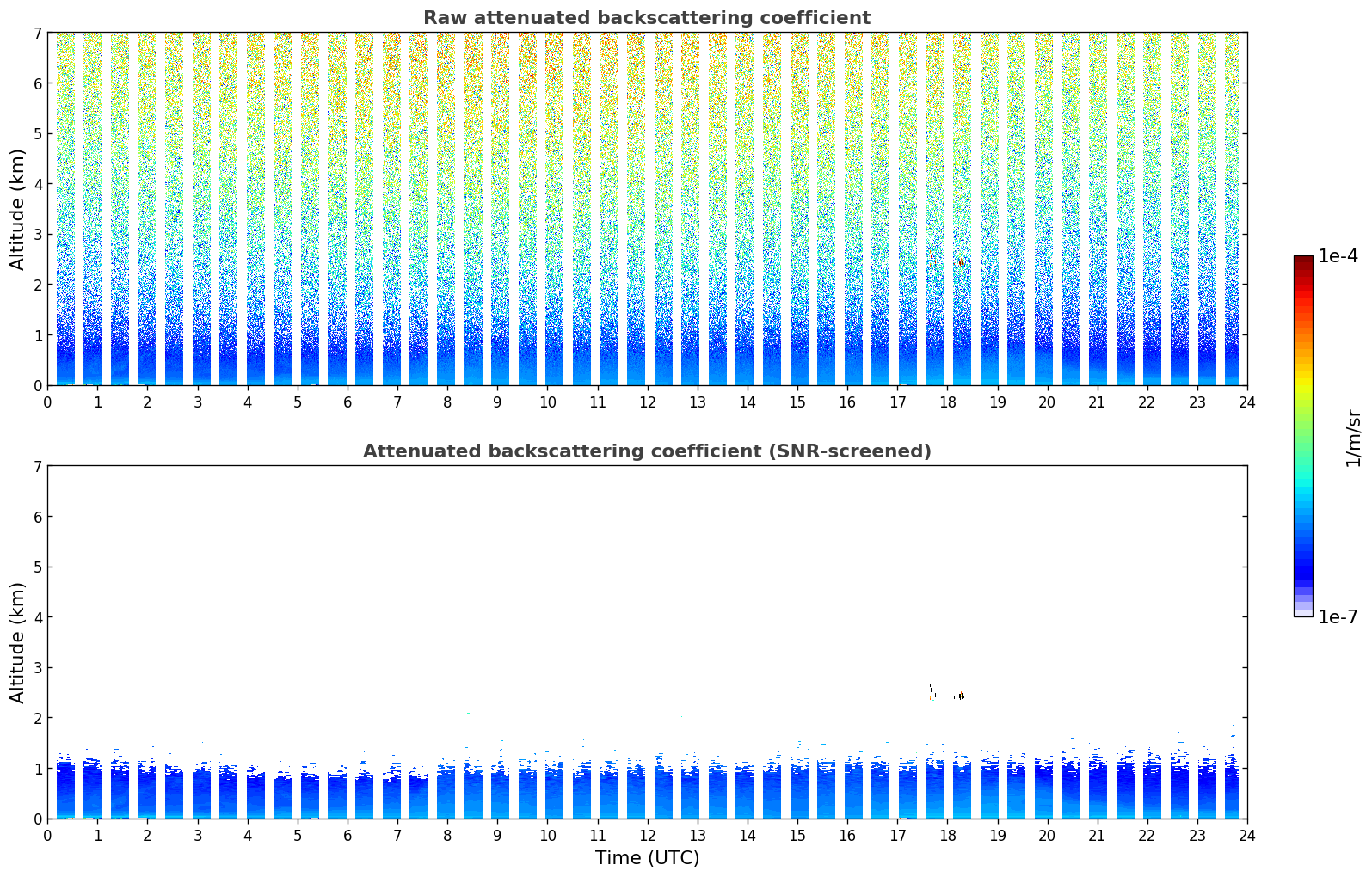Click the '18' hour tick under the upper plot
The image size is (1372, 877).
947,402
